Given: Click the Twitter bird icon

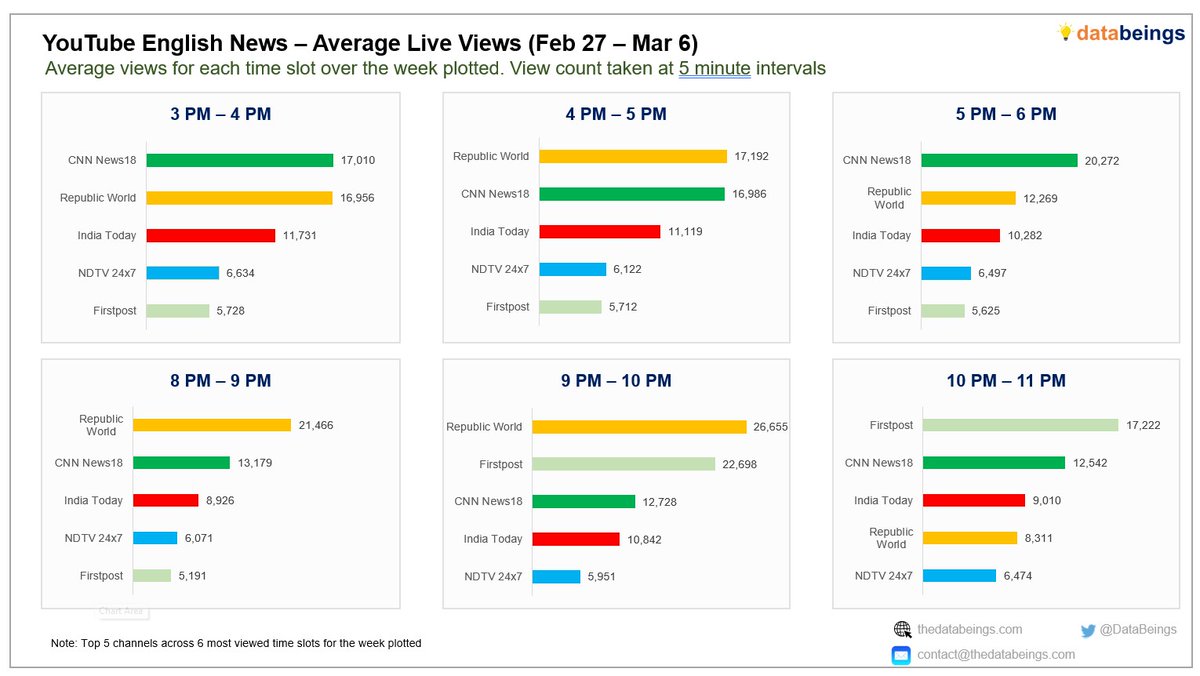Looking at the screenshot, I should 1088,630.
